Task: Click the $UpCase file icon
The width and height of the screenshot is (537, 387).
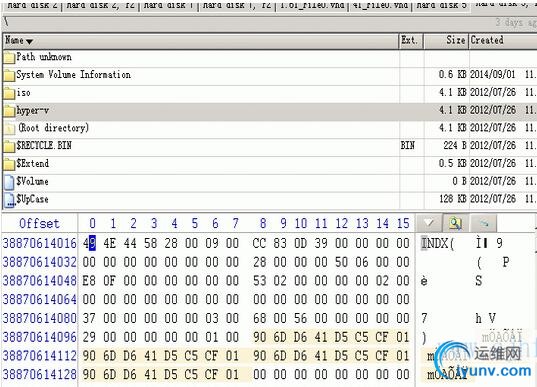Action: 9,200
